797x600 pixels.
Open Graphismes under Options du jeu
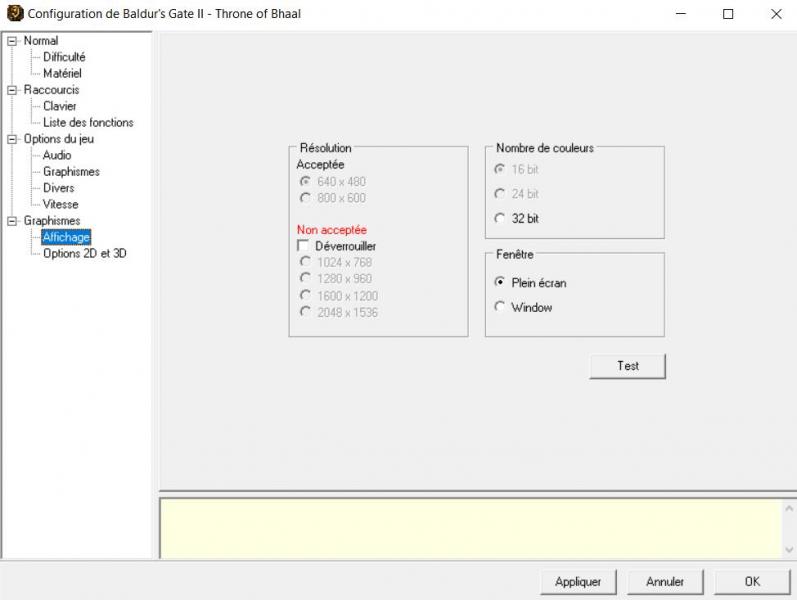click(x=71, y=171)
